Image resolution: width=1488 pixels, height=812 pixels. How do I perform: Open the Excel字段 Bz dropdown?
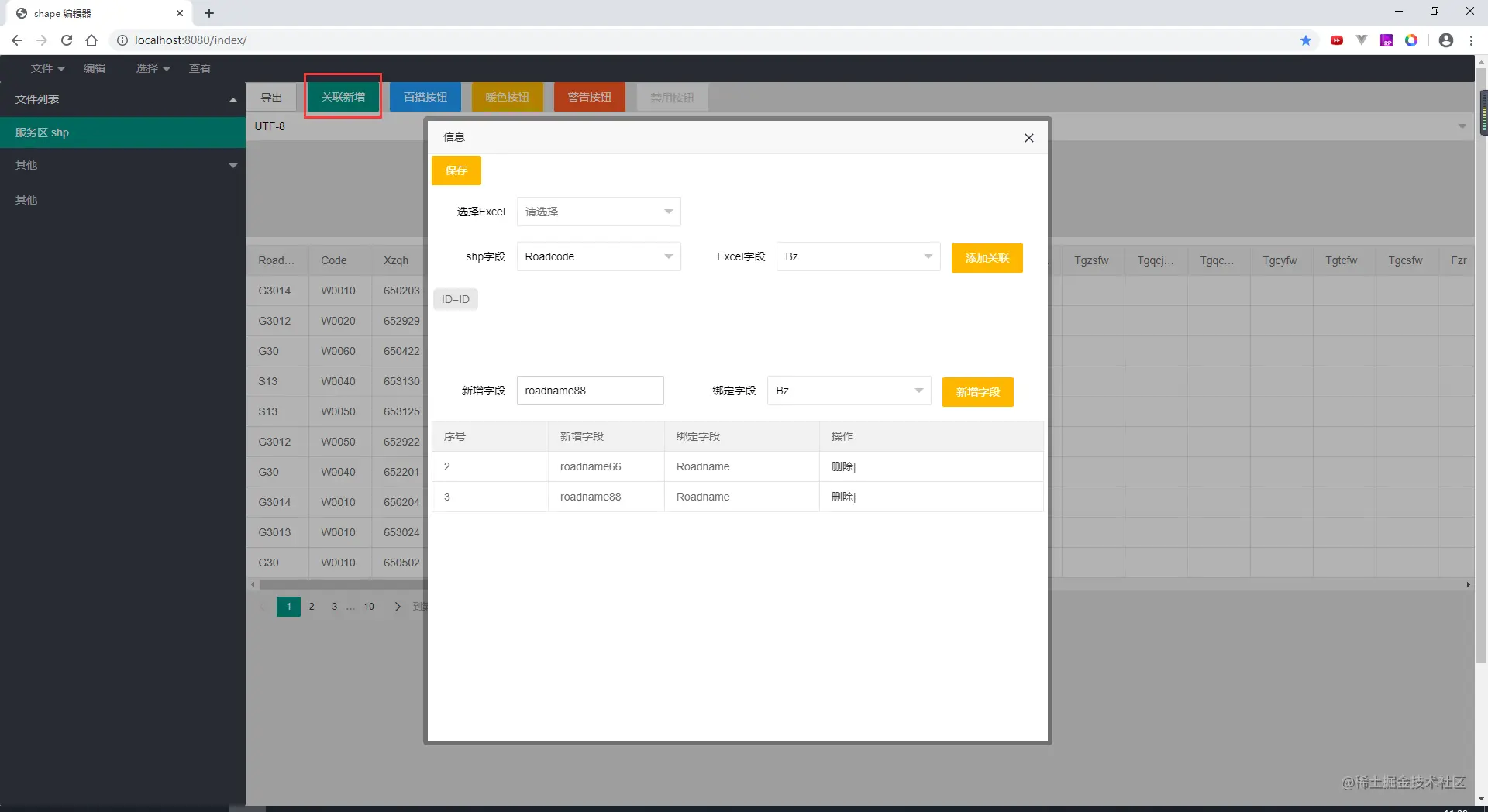coord(858,256)
